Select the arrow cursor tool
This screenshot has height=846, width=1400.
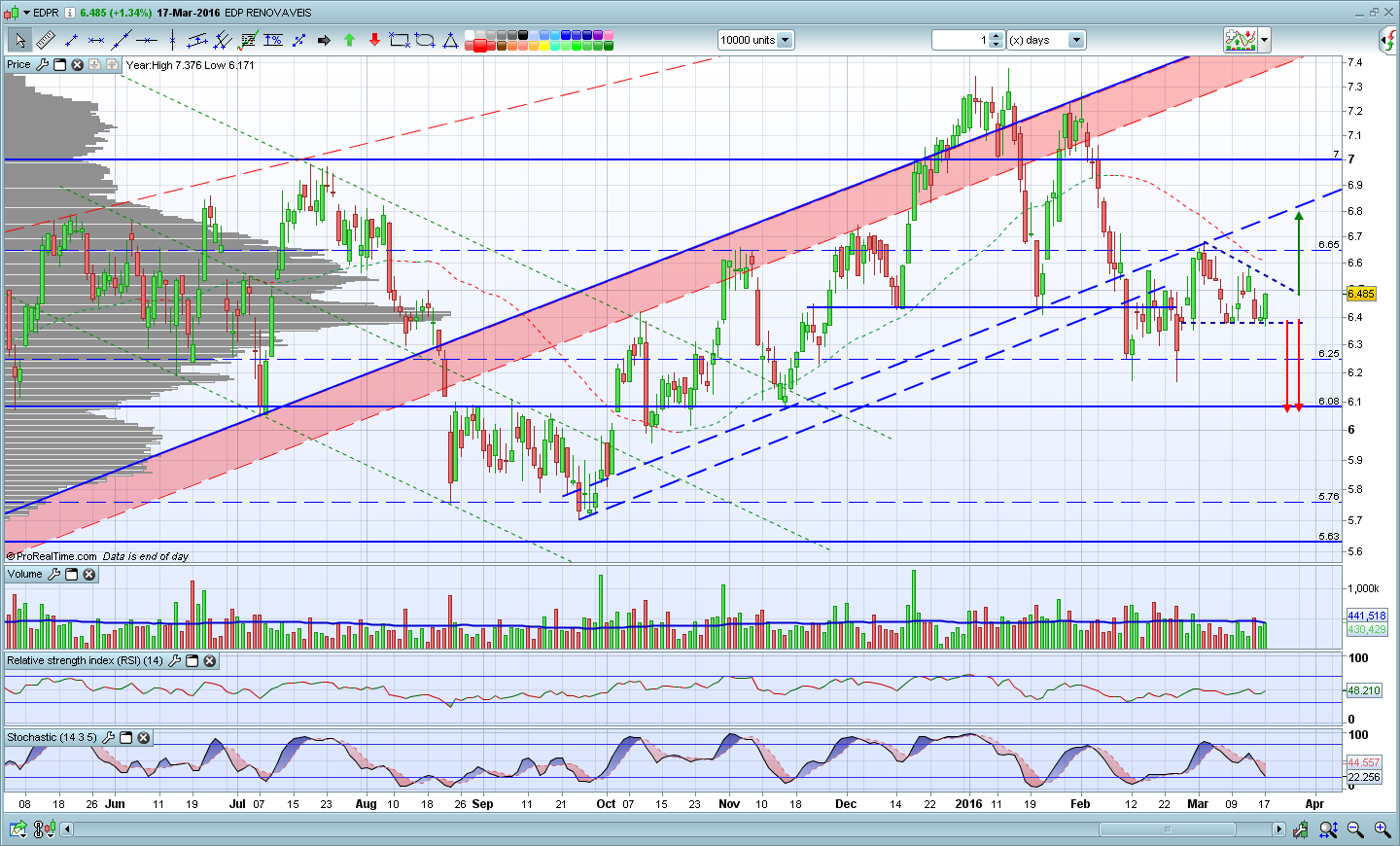coord(19,40)
